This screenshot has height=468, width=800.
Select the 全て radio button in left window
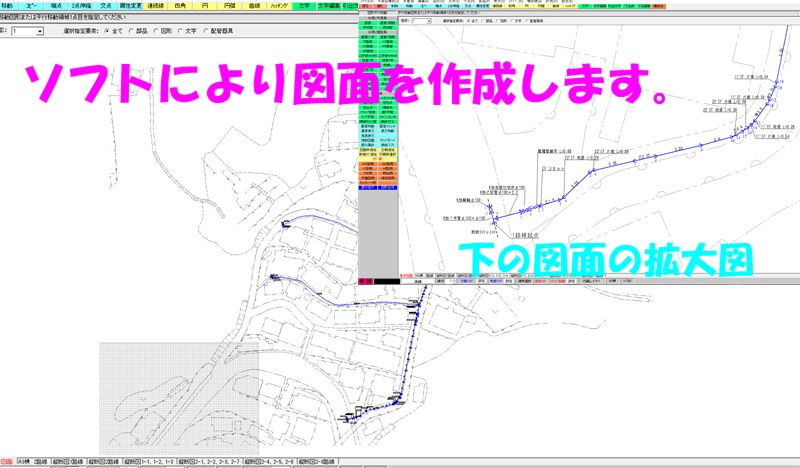(107, 31)
